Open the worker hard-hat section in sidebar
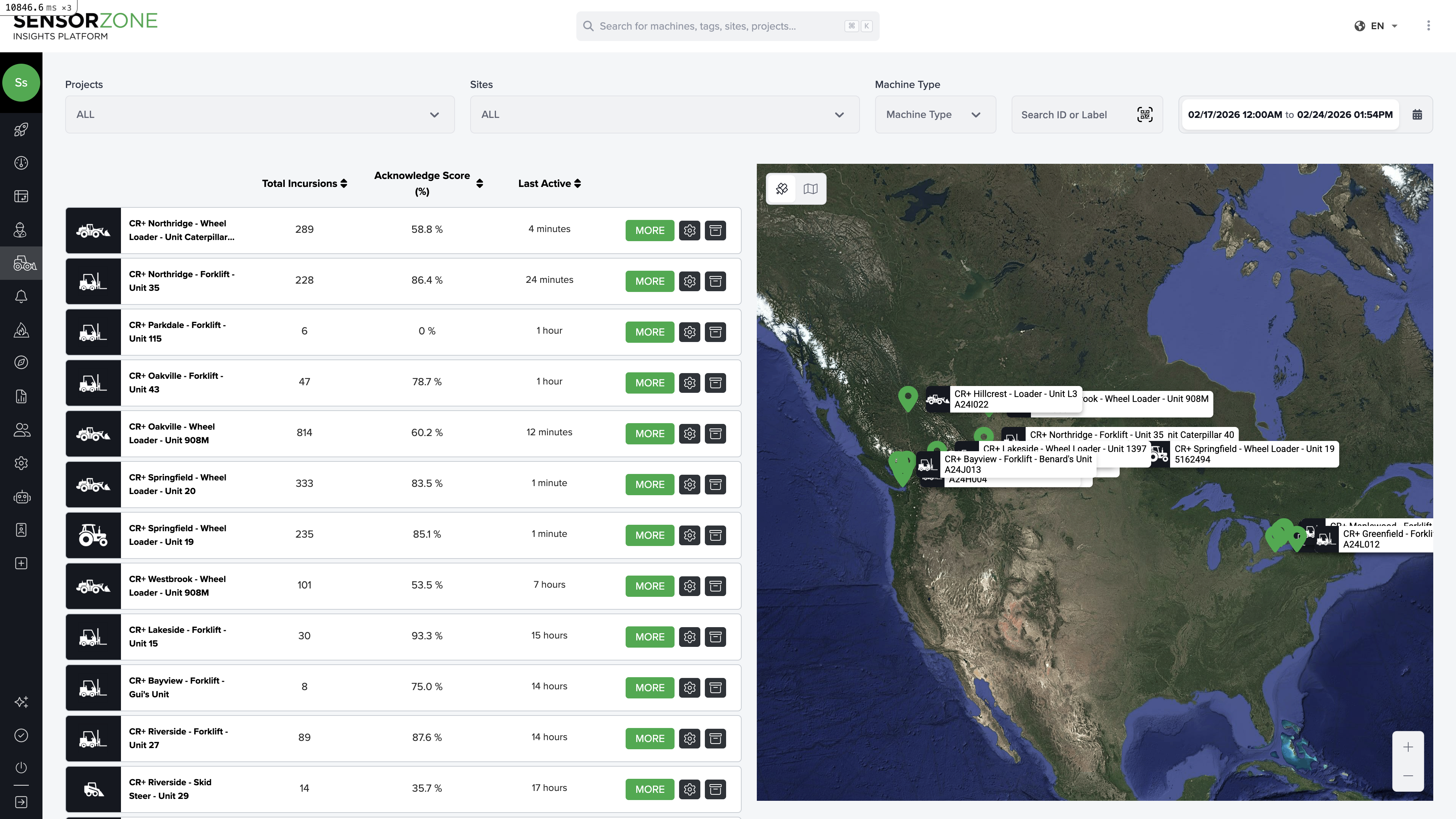 (21, 230)
